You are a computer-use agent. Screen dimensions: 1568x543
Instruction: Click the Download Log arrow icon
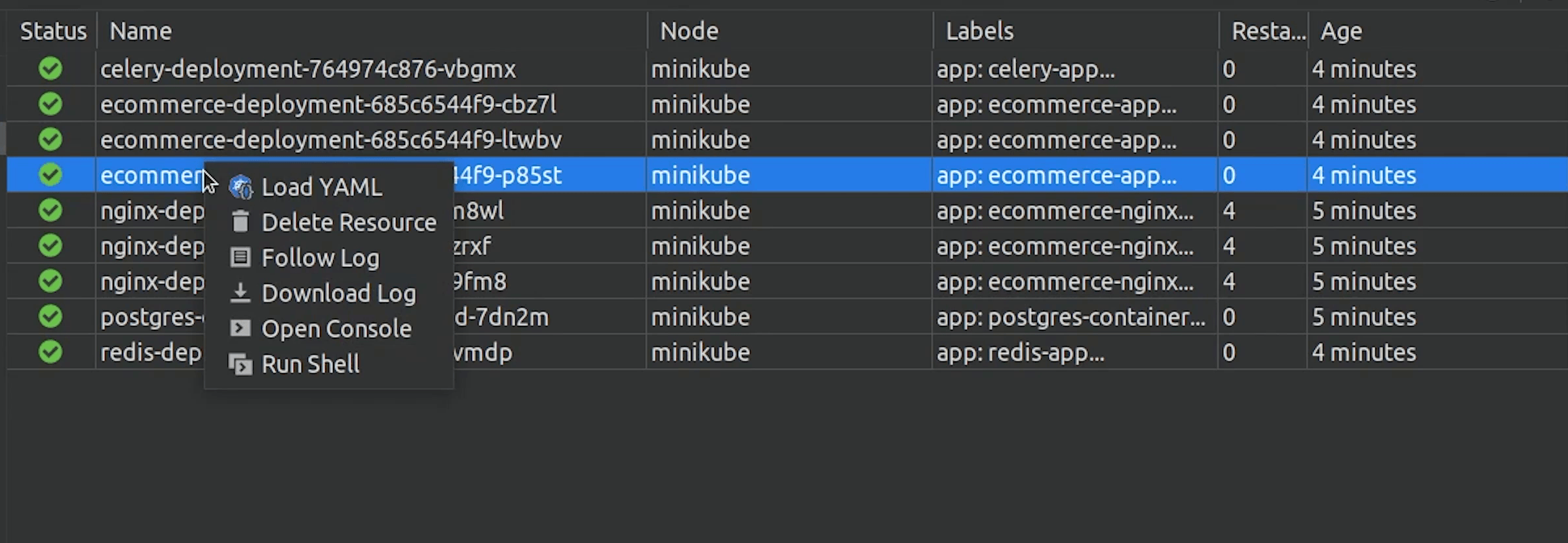point(241,293)
